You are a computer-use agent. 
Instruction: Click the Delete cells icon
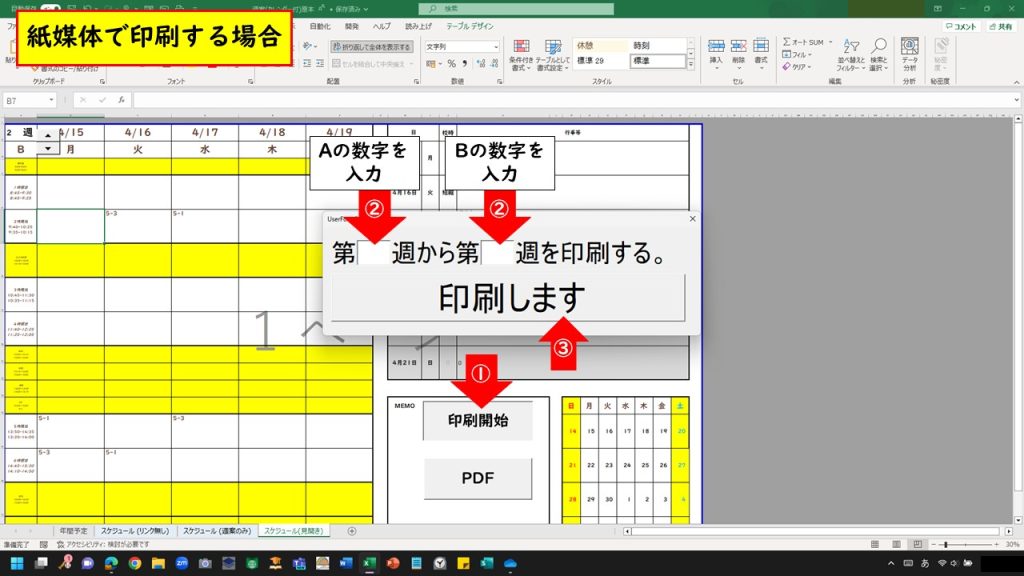pyautogui.click(x=738, y=50)
